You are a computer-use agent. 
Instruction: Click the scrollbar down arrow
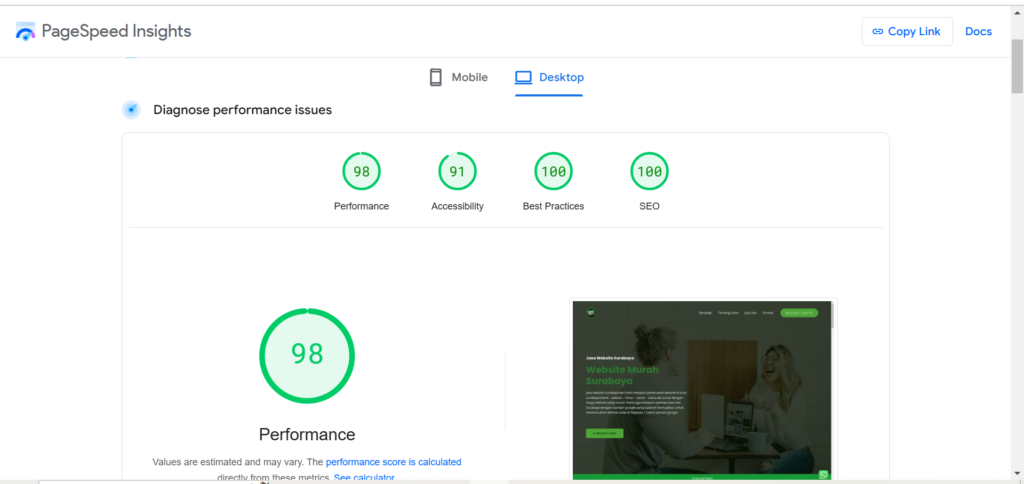(1017, 474)
